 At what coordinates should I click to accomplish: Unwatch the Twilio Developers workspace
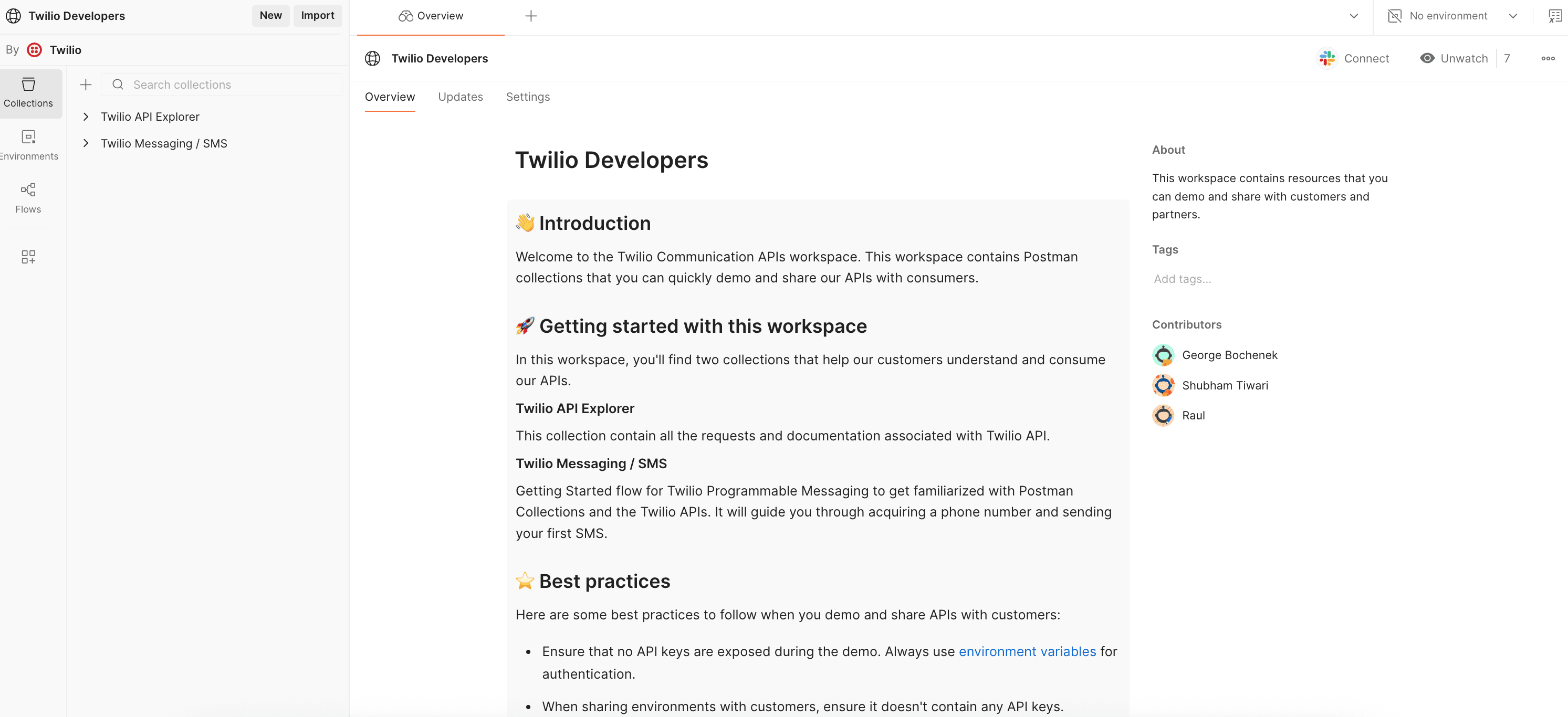tap(1453, 58)
